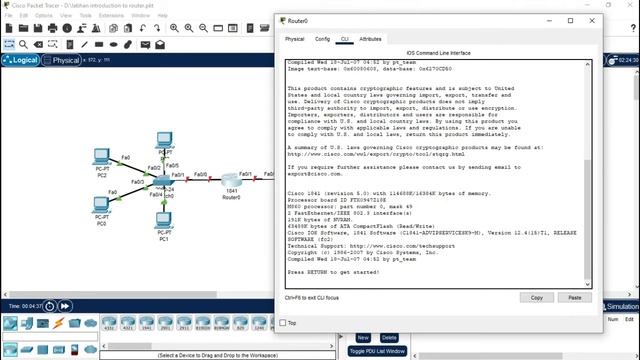Switch to Logical workspace view

tap(20, 60)
